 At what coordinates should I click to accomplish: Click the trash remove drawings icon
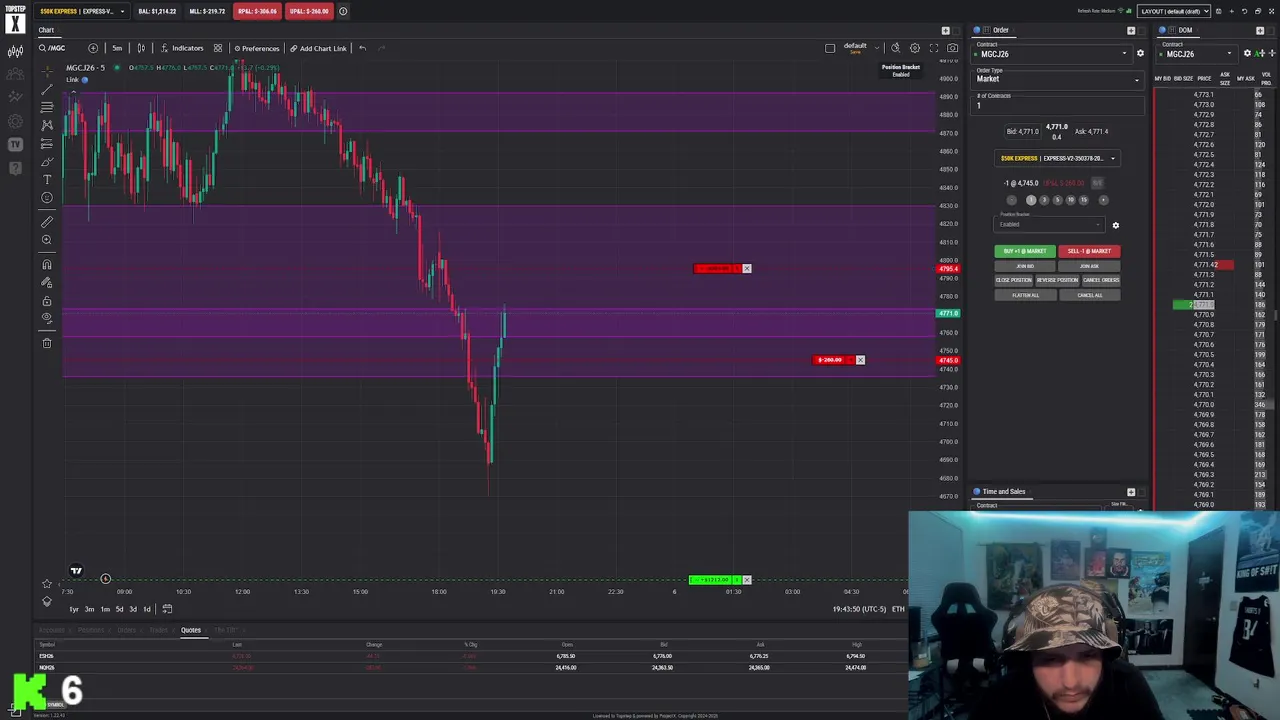tap(47, 343)
